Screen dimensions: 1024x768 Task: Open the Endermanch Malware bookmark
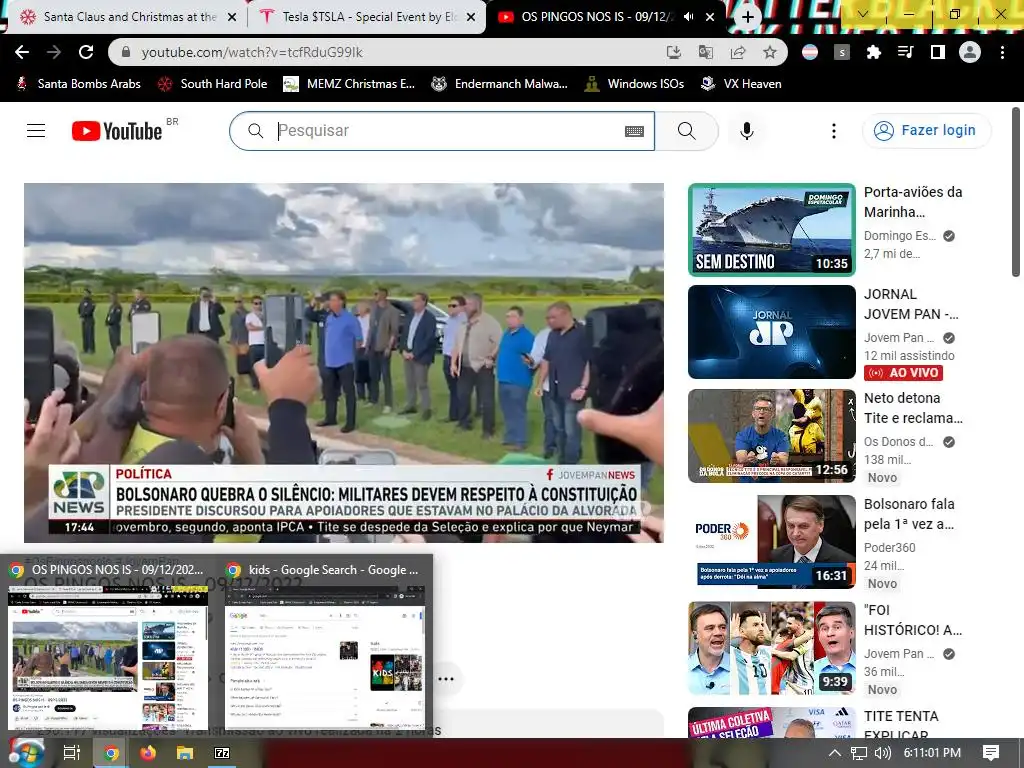tap(500, 84)
